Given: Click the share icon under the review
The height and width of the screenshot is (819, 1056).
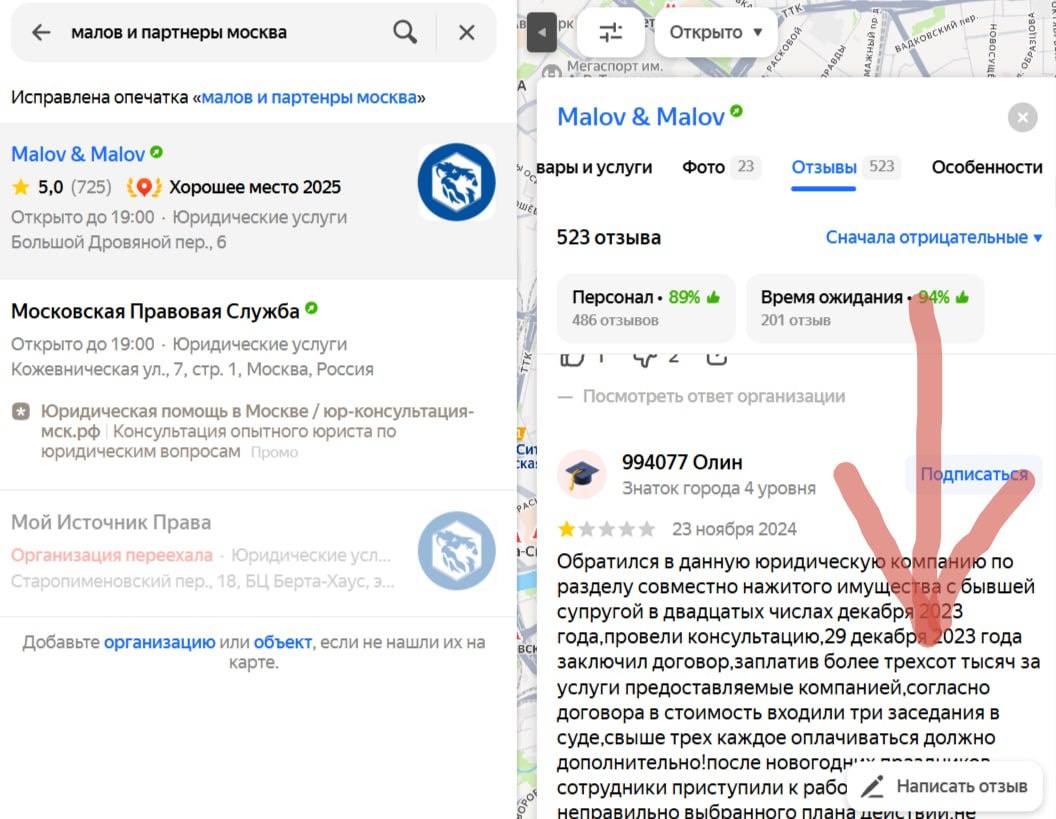Looking at the screenshot, I should (717, 359).
